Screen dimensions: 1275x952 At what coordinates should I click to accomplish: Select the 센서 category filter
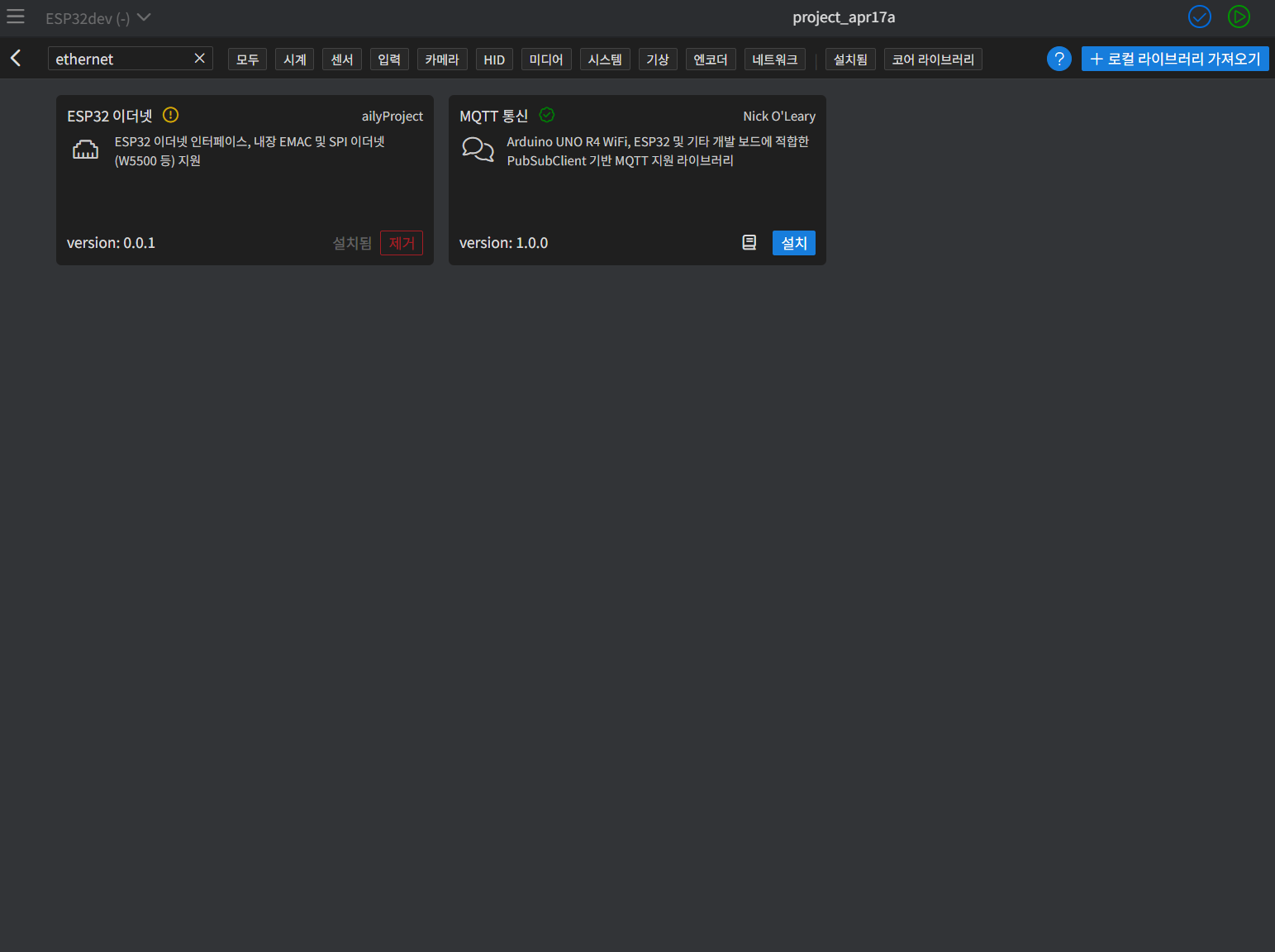[x=342, y=59]
